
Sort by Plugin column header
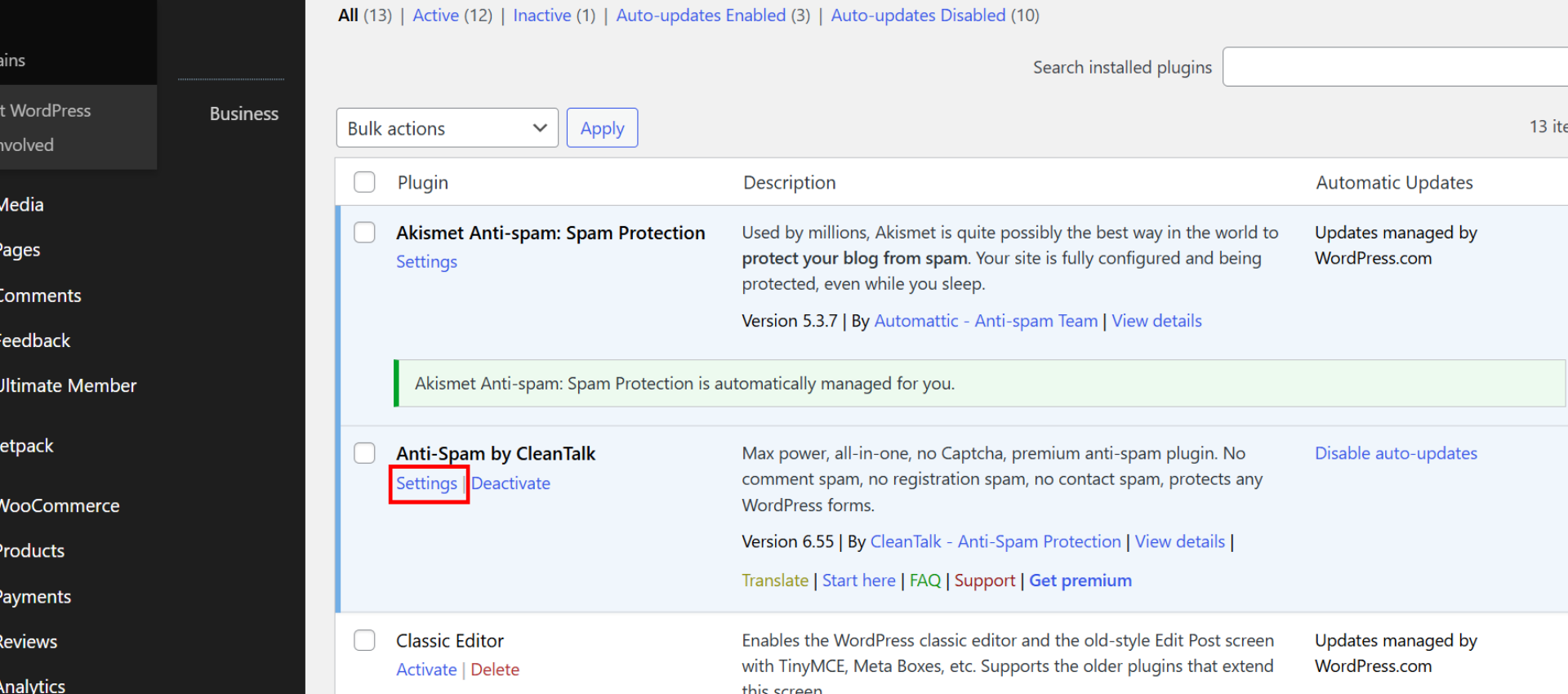coord(423,183)
